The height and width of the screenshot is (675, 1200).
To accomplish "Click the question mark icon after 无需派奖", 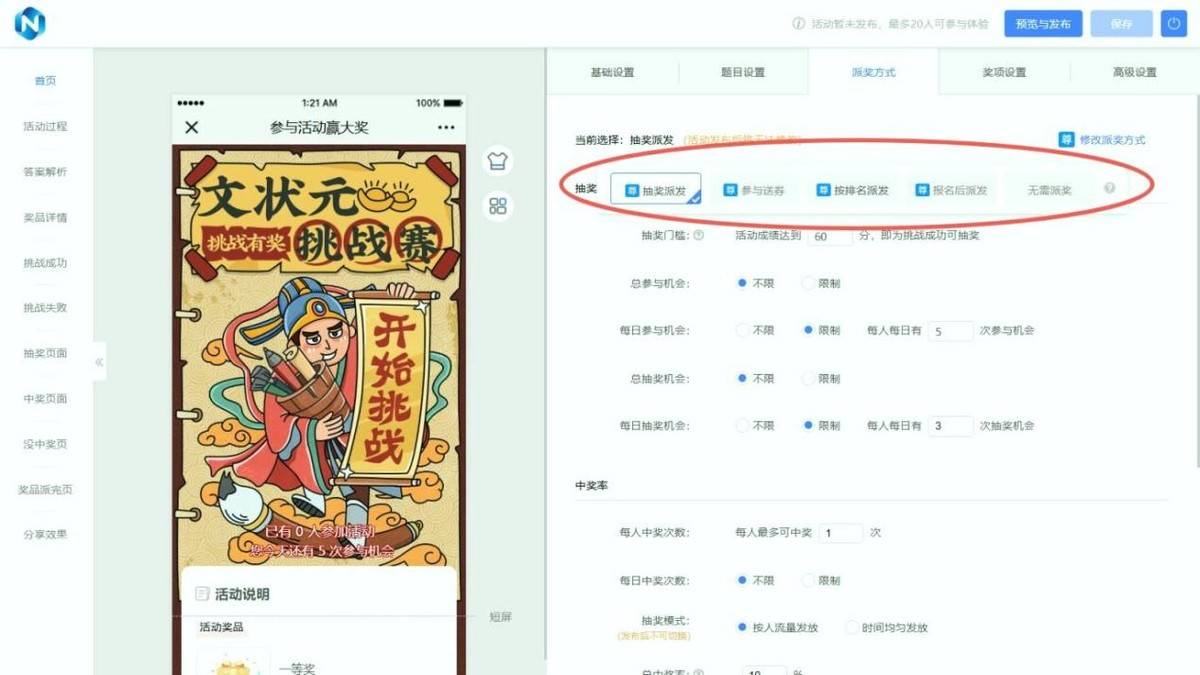I will pyautogui.click(x=1109, y=189).
